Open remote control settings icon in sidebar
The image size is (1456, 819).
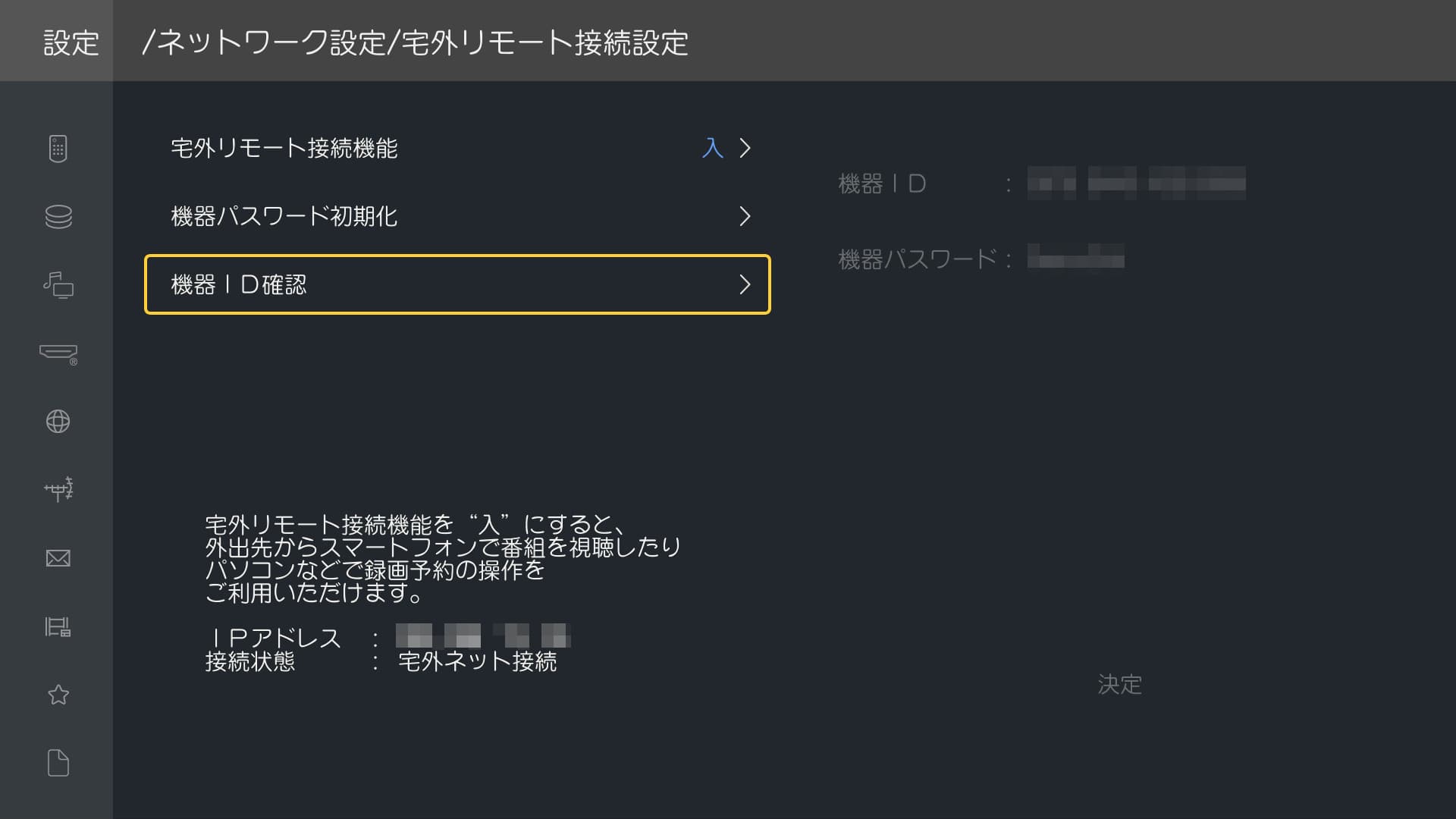click(58, 149)
